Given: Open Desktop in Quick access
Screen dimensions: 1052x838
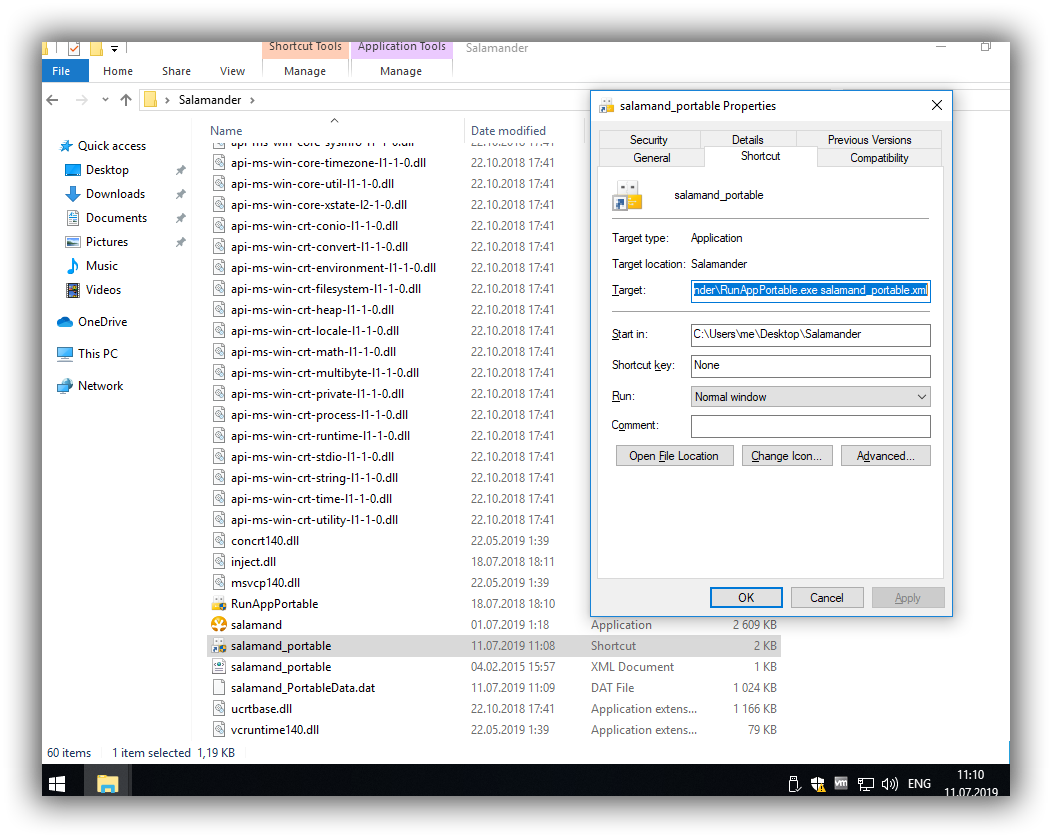Looking at the screenshot, I should 107,170.
